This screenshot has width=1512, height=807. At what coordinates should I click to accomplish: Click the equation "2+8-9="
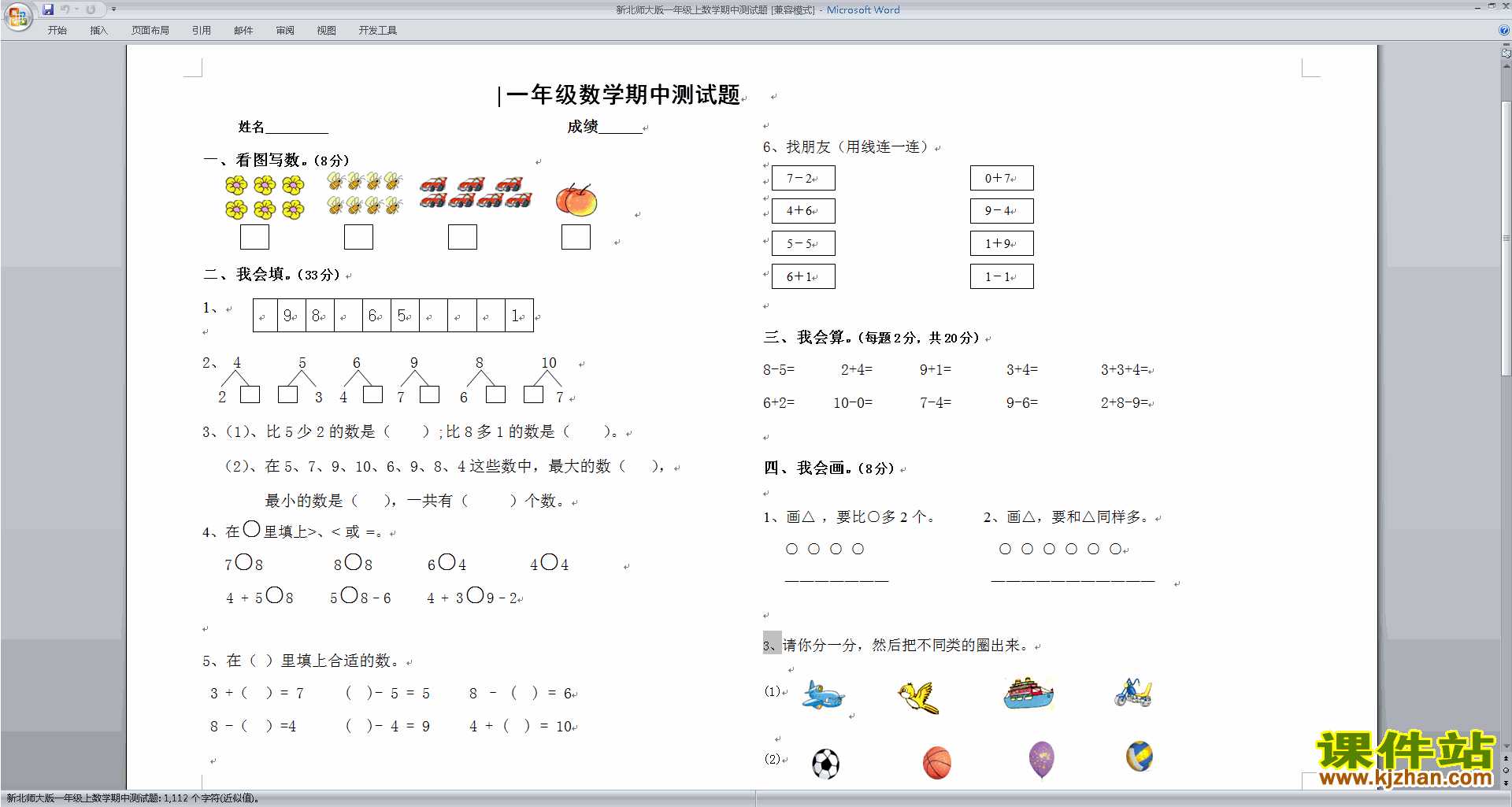(1125, 402)
